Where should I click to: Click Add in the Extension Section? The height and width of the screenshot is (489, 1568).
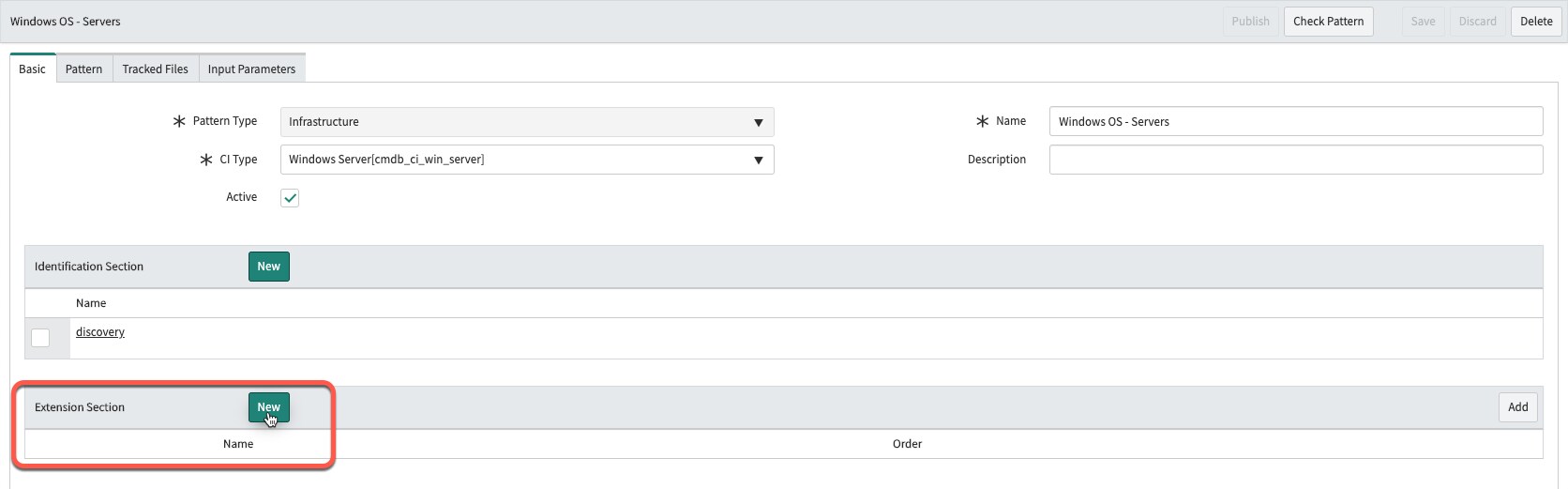1517,406
